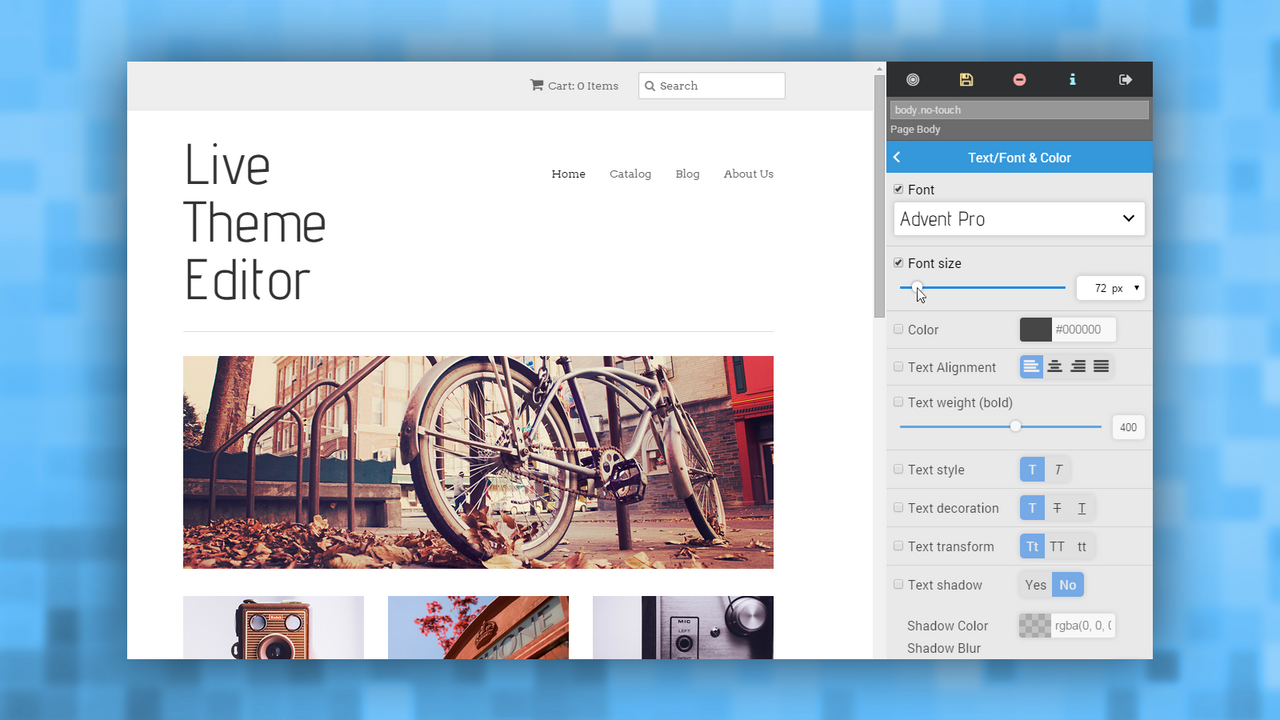
Task: Click the font size slider handle
Action: [x=917, y=288]
